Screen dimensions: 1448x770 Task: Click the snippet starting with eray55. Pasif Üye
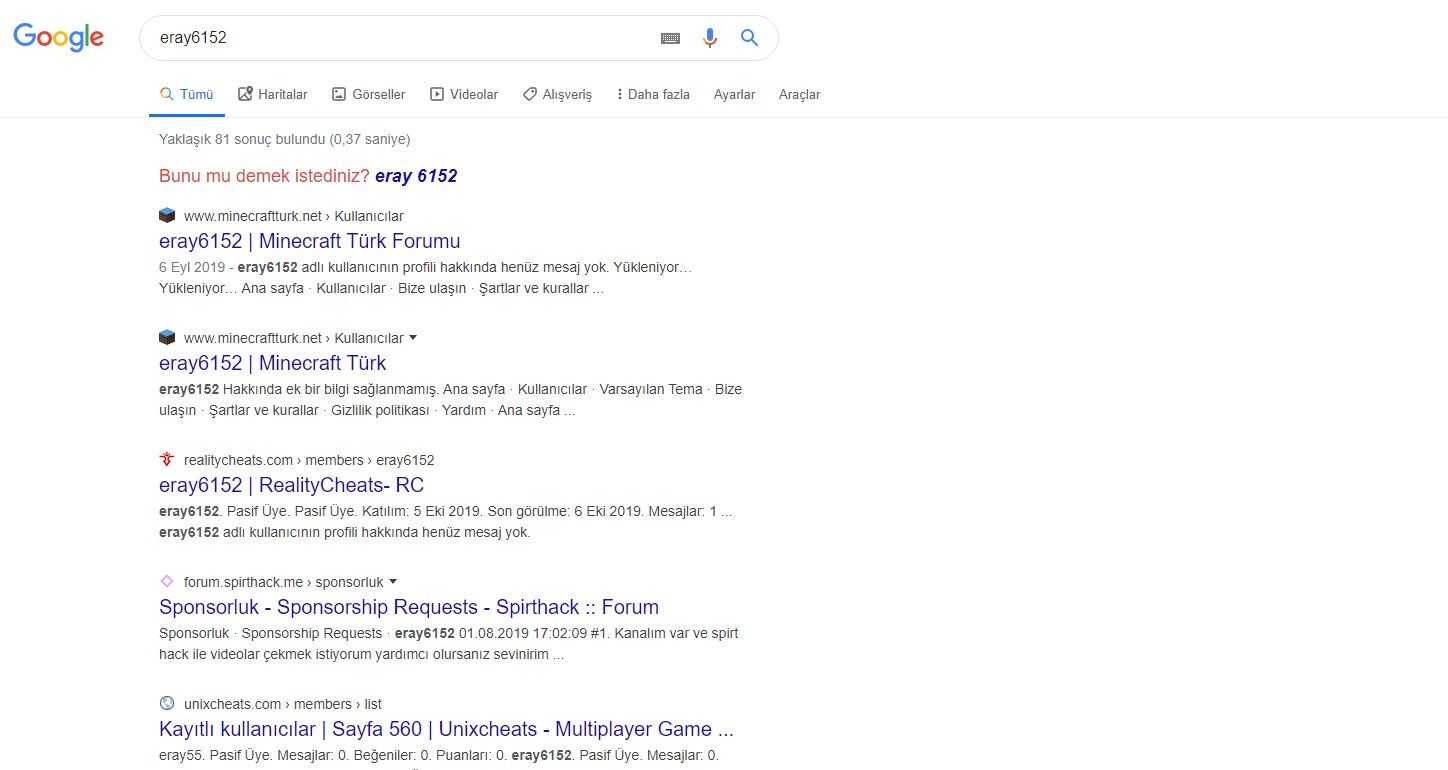(439, 755)
